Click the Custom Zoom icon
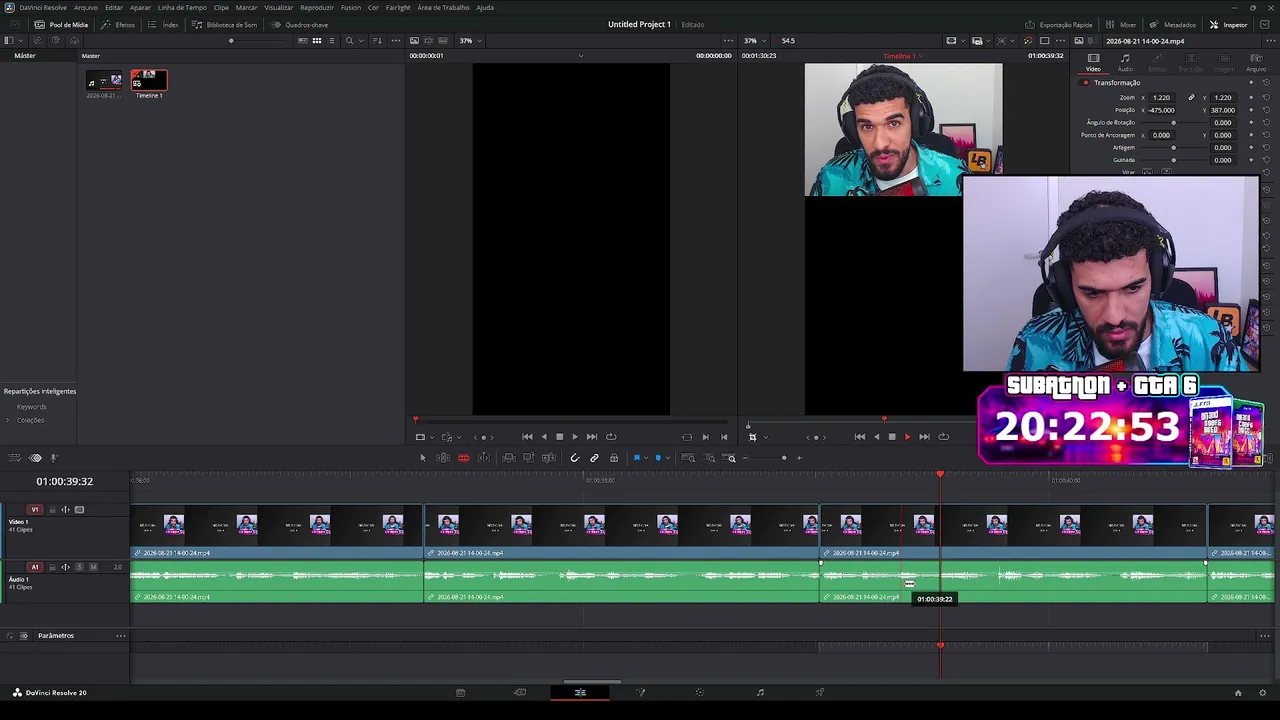This screenshot has width=1280, height=720. [x=731, y=458]
